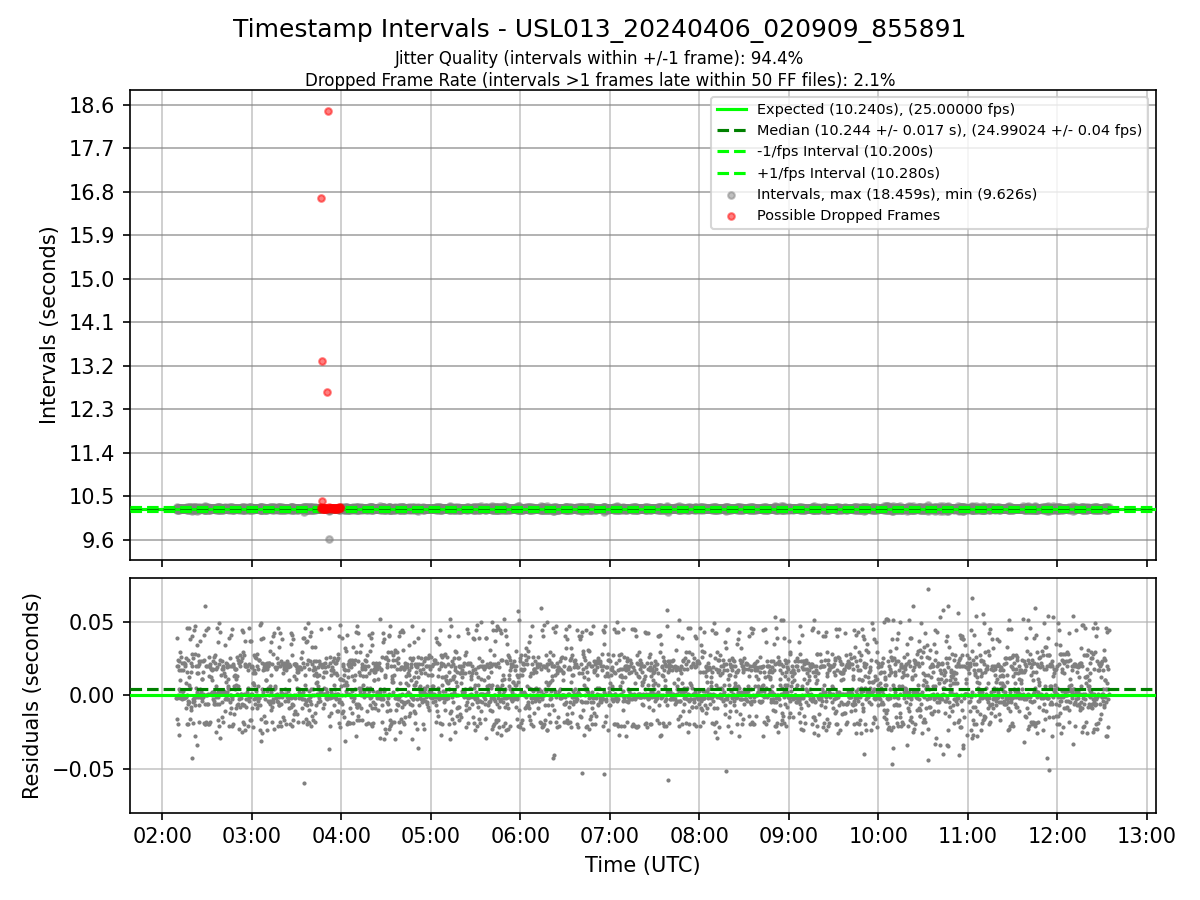Click the 'Time (UTC)' x-axis label

point(642,865)
